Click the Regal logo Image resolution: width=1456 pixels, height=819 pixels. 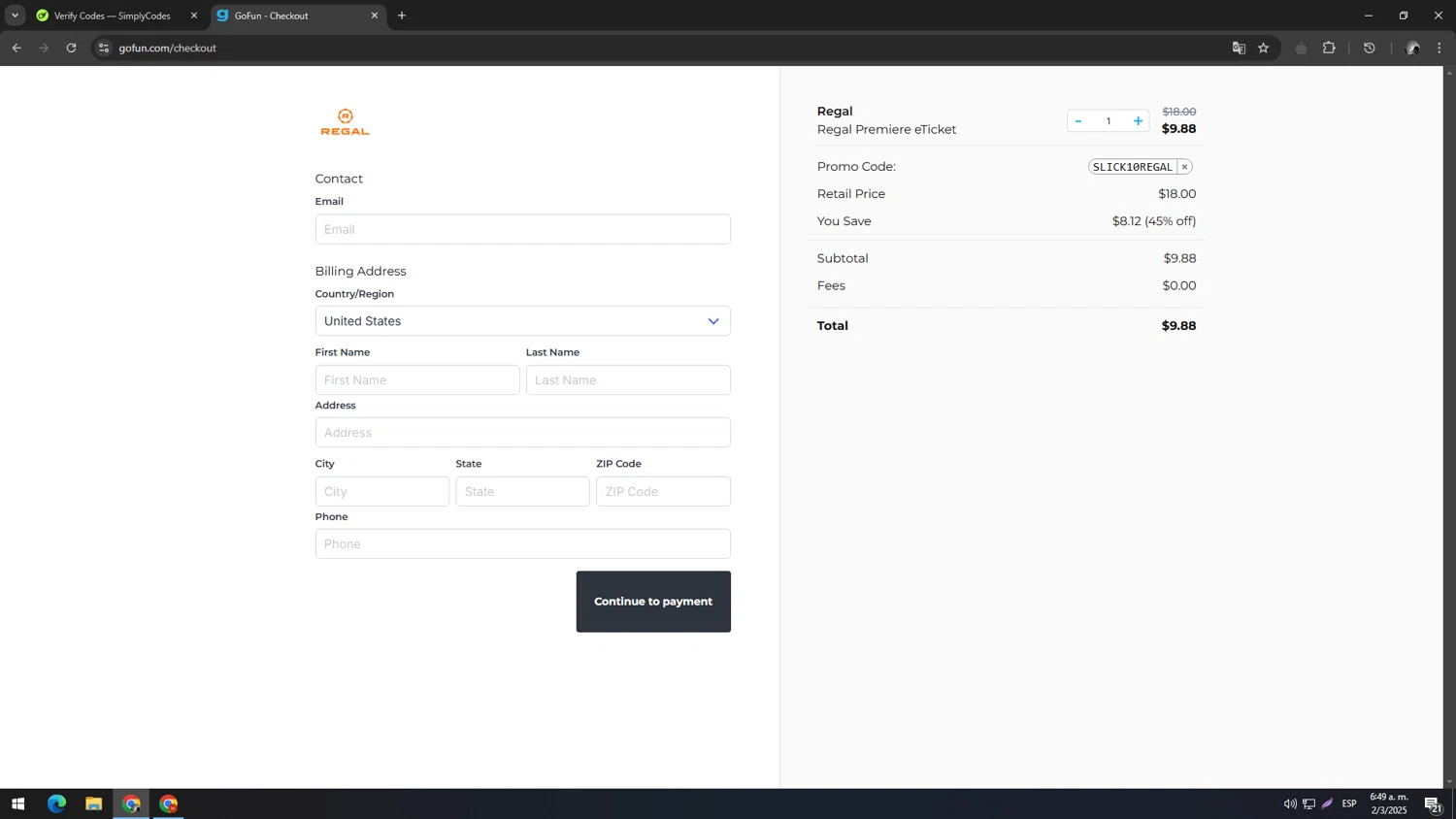[345, 122]
